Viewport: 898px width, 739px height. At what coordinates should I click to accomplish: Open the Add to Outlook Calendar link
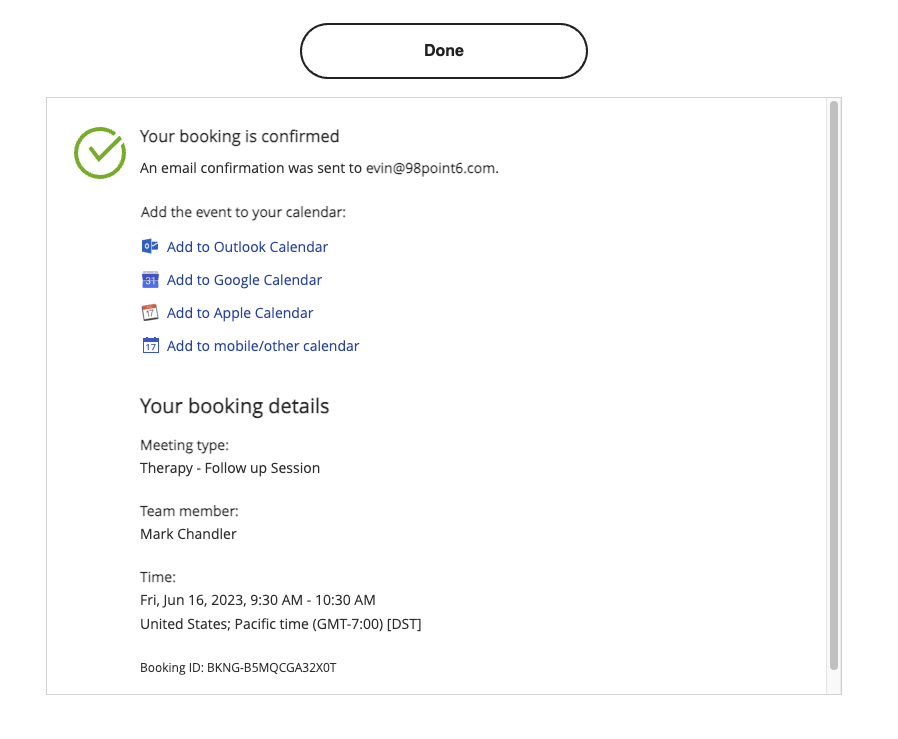click(x=247, y=247)
